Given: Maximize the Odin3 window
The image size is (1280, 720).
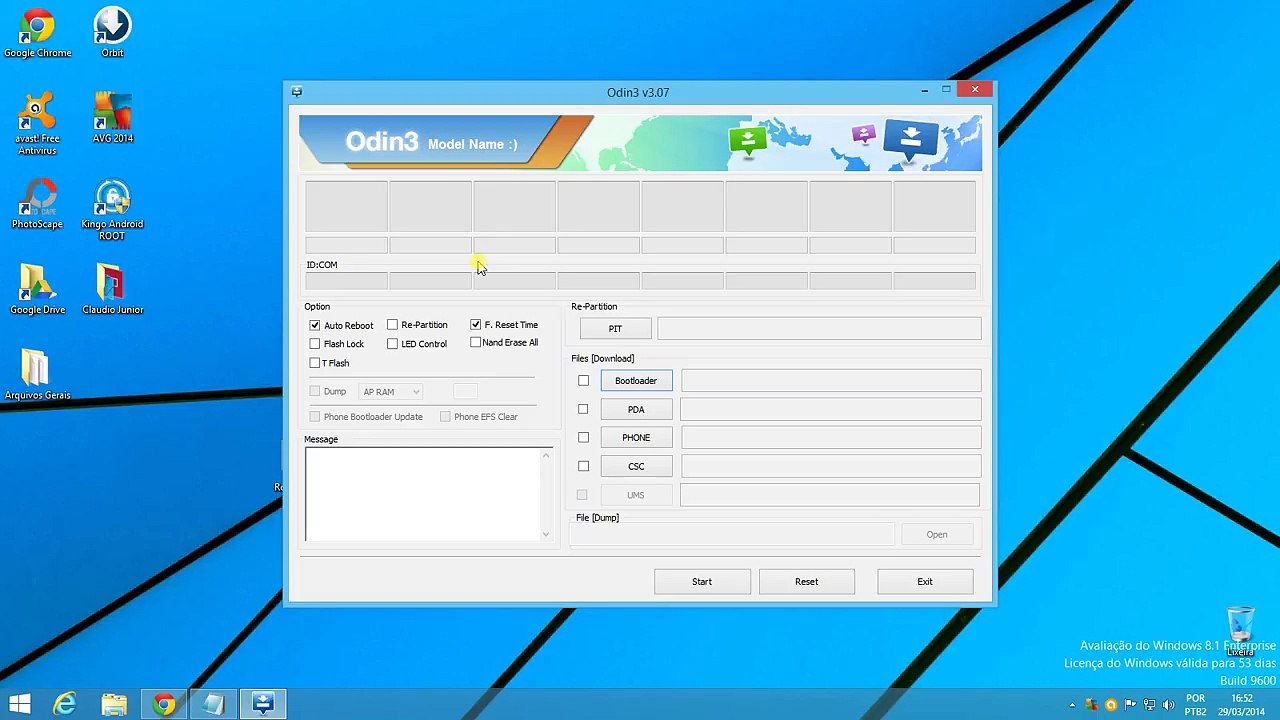Looking at the screenshot, I should coord(946,90).
